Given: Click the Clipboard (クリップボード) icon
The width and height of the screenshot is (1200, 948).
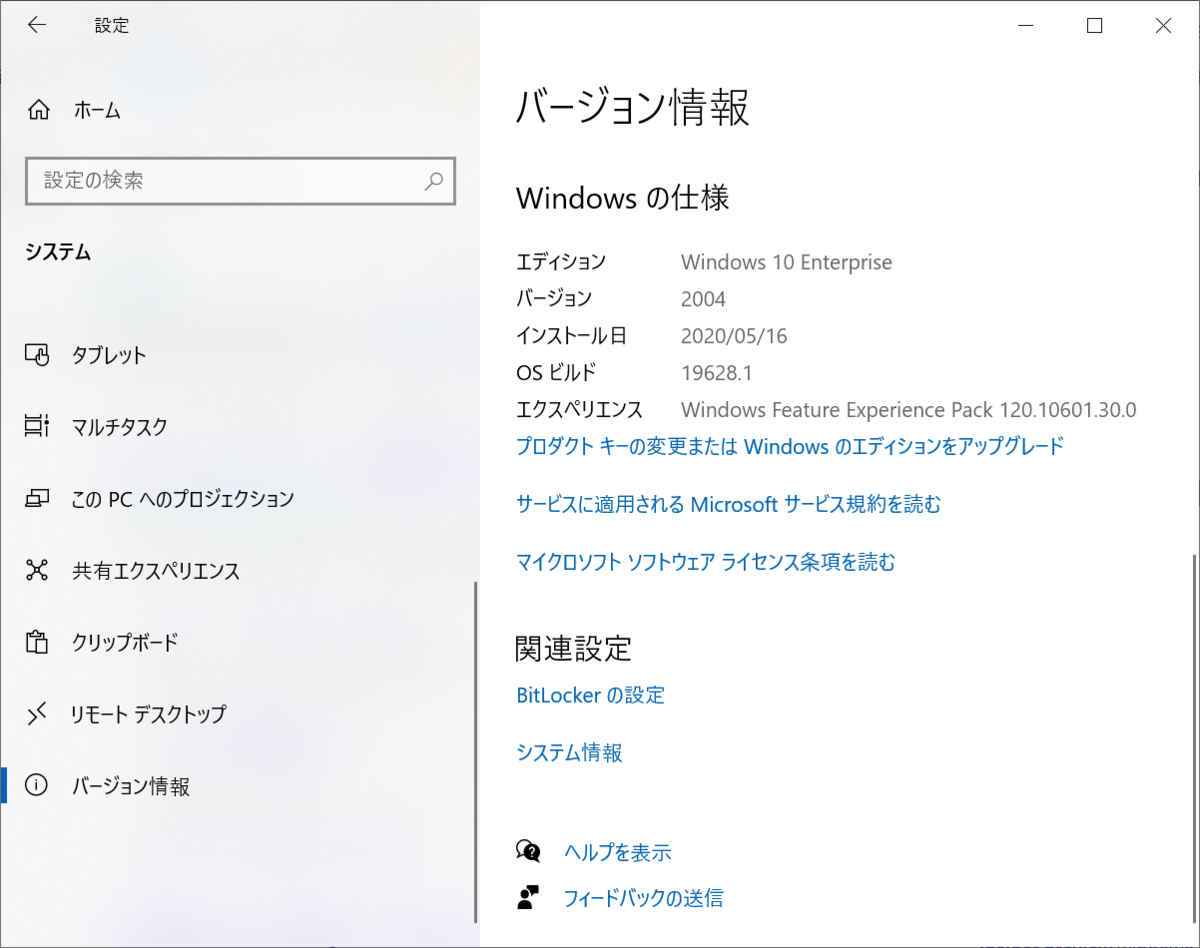Looking at the screenshot, I should coord(37,642).
